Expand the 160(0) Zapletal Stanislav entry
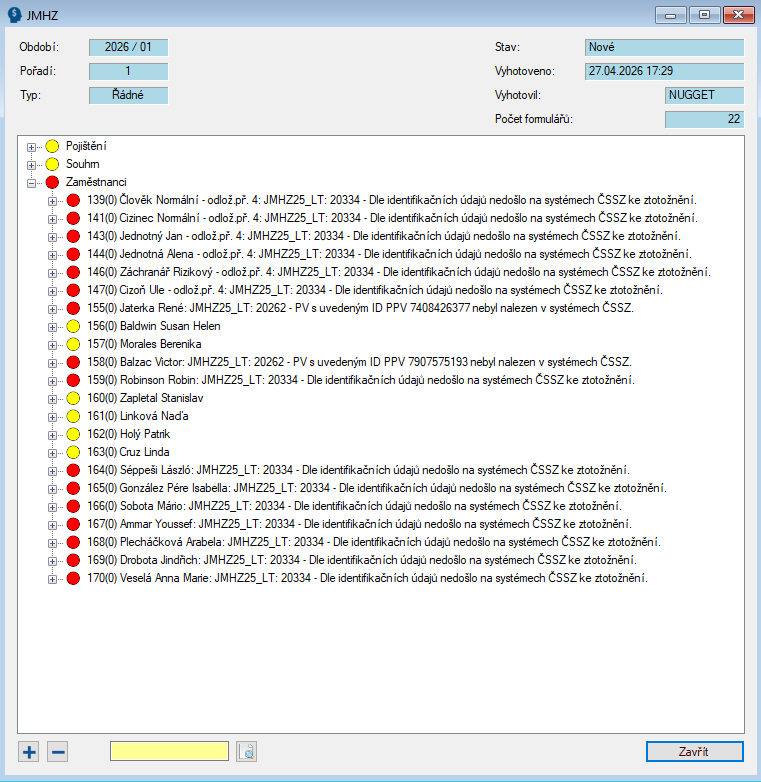The image size is (761, 782). 53,399
